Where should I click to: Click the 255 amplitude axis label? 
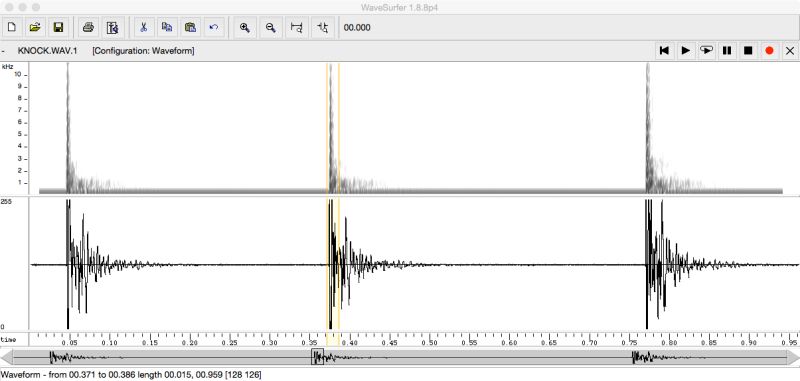pos(7,201)
